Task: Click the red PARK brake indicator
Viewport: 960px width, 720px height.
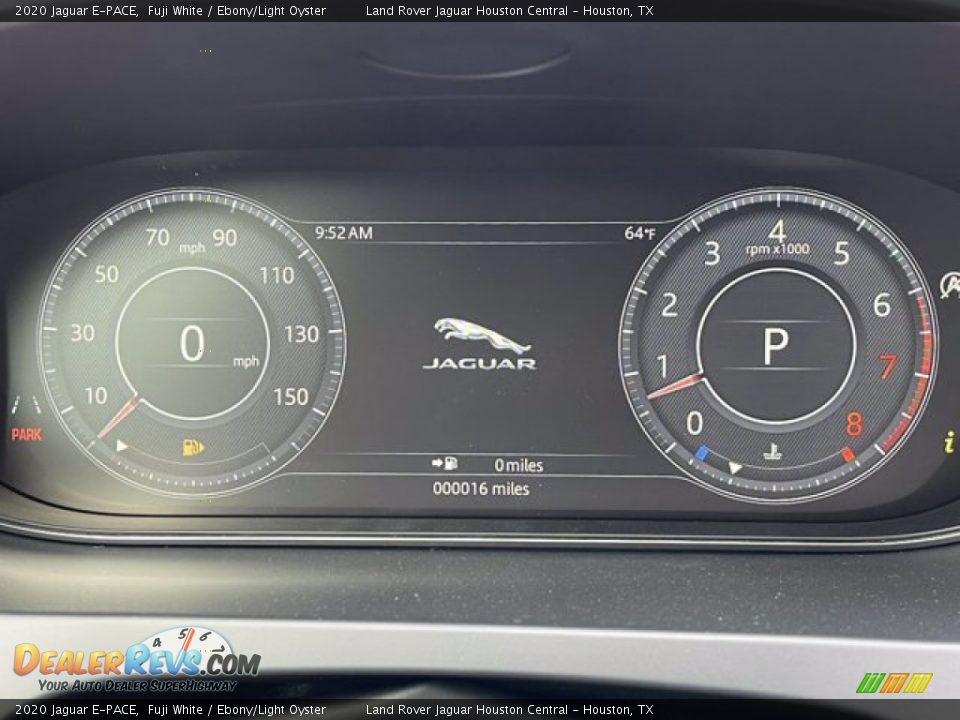Action: tap(26, 435)
